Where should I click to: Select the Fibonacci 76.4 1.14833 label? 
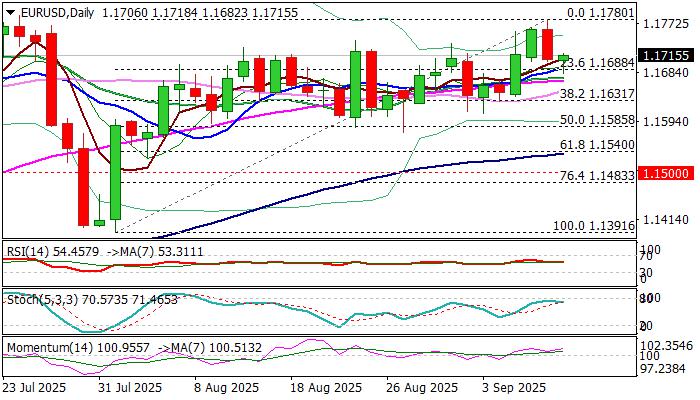click(x=597, y=176)
